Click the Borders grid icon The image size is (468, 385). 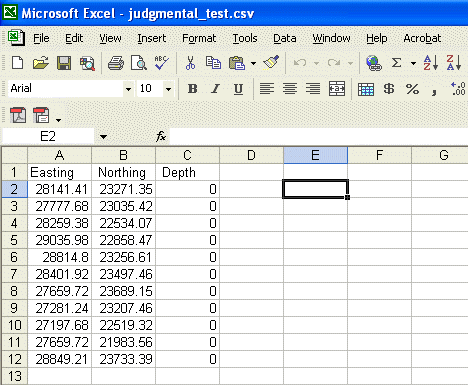click(x=366, y=89)
